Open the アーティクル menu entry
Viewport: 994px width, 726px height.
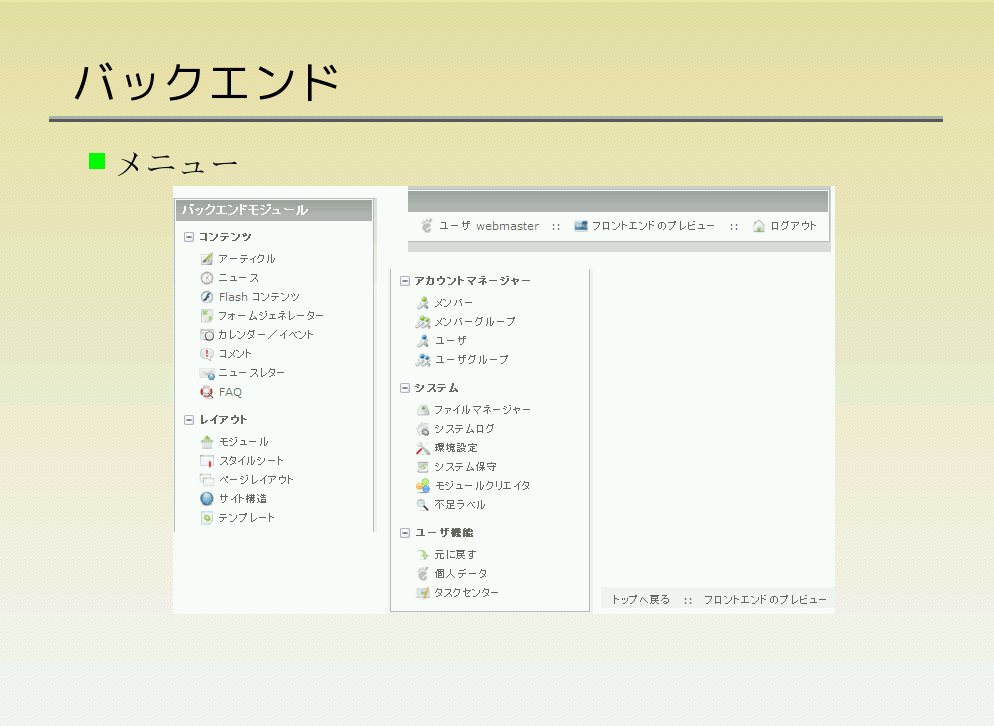247,259
